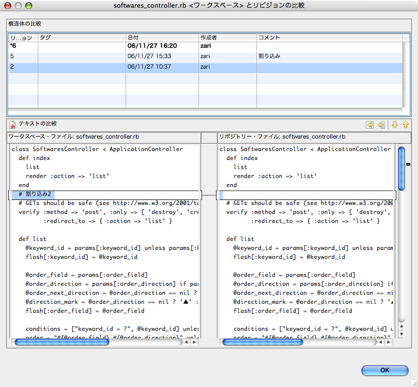This screenshot has height=387, width=418.
Task: Click the テキストの比較 pane title
Action: coord(37,124)
